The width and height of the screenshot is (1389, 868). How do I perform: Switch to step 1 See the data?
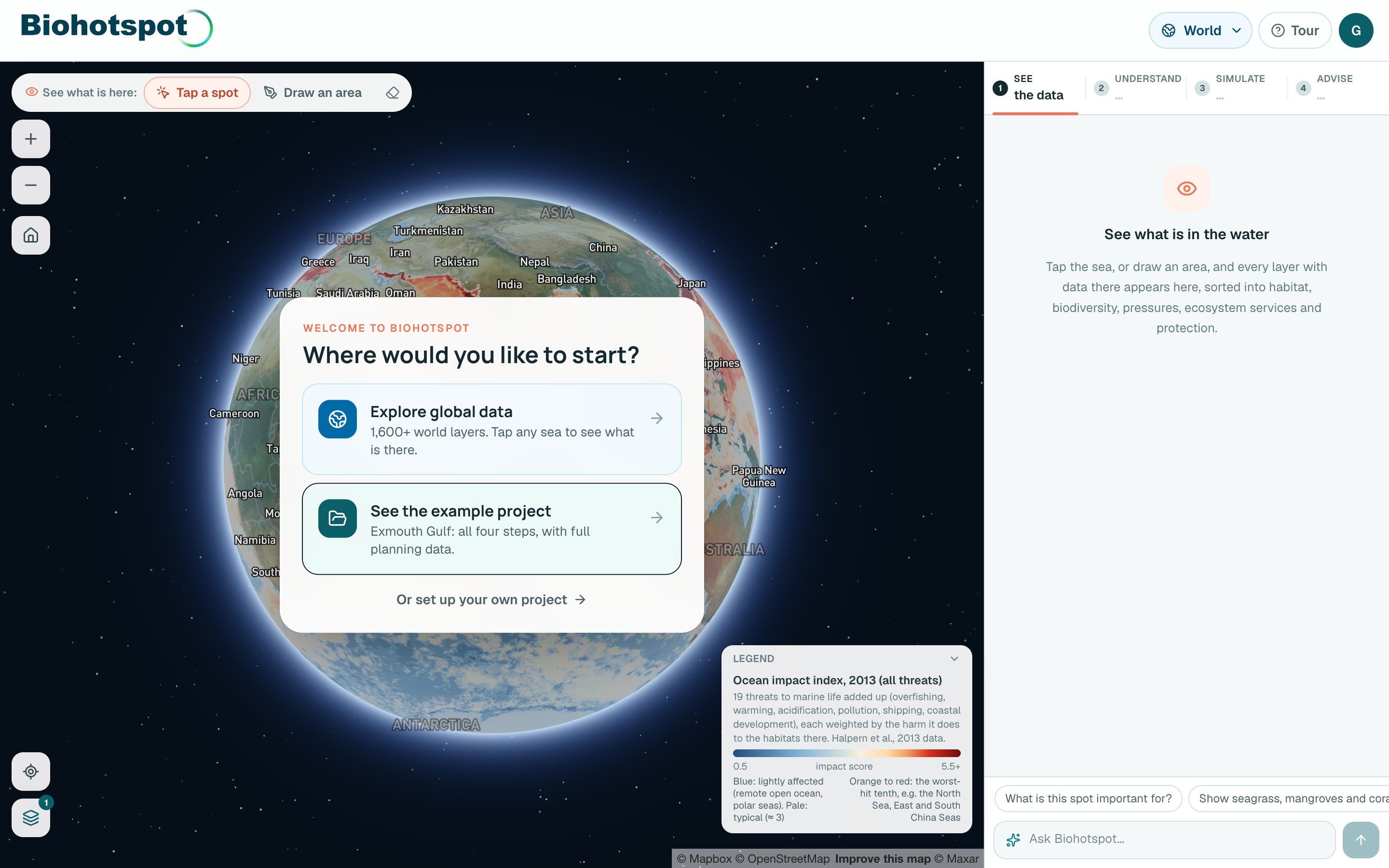point(1035,88)
